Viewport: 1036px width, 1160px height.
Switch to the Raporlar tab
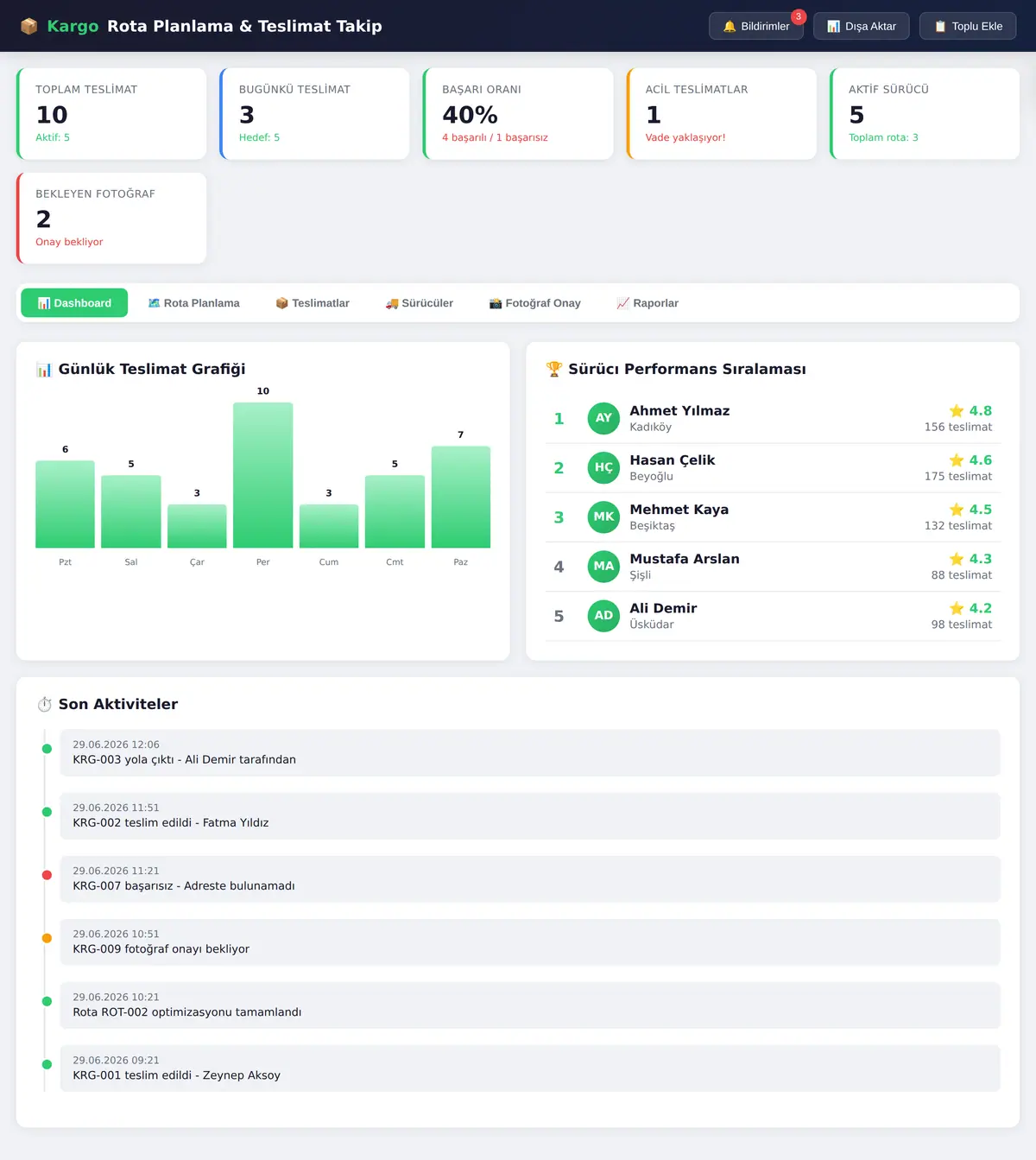(647, 303)
